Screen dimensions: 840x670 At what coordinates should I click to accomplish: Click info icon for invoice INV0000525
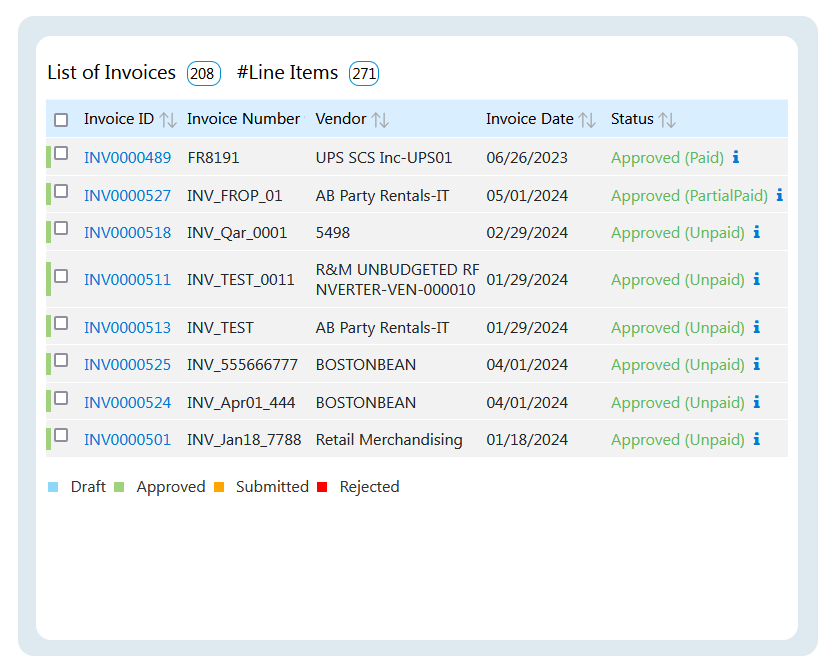(757, 364)
